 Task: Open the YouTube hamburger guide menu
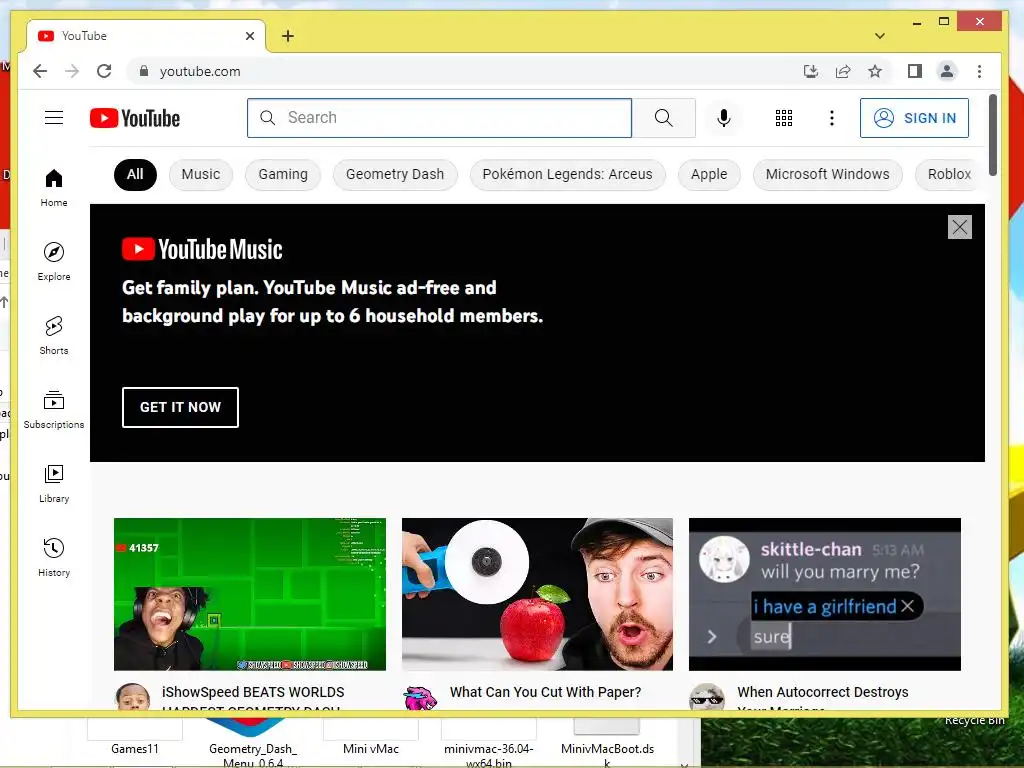[x=54, y=118]
